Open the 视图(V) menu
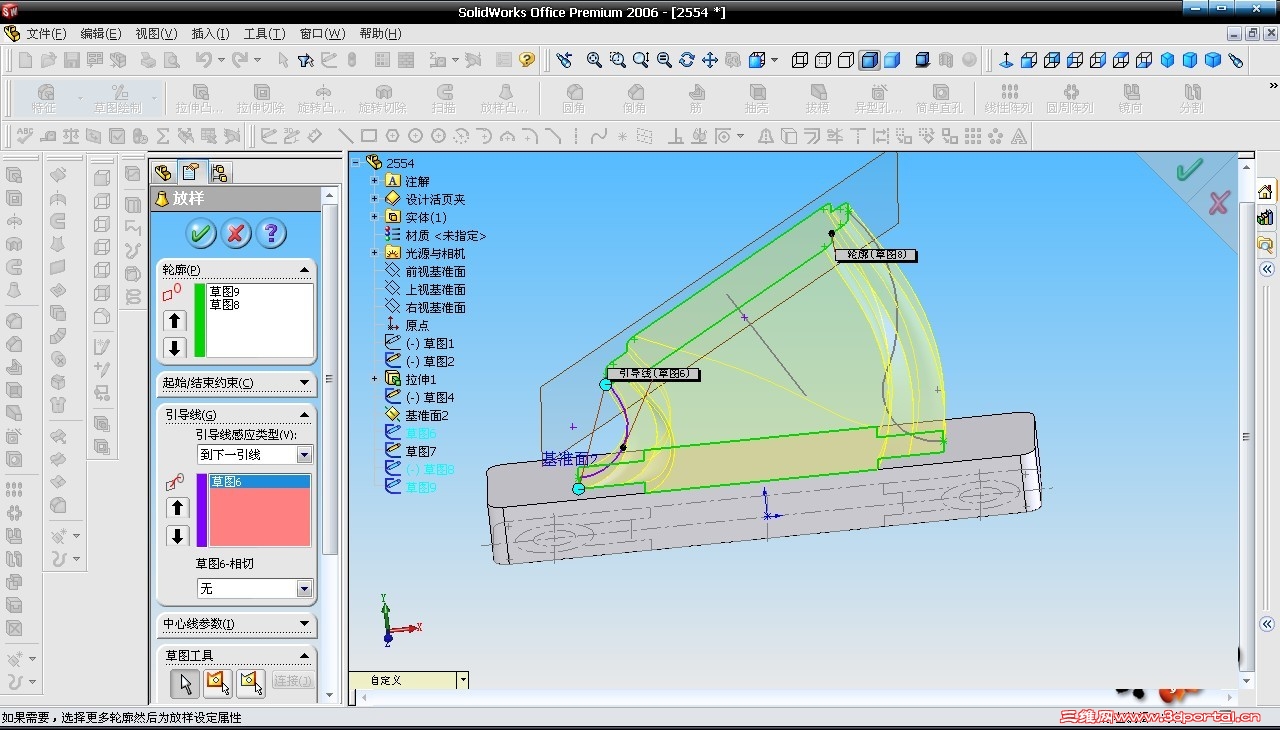Image resolution: width=1280 pixels, height=730 pixels. coord(156,34)
